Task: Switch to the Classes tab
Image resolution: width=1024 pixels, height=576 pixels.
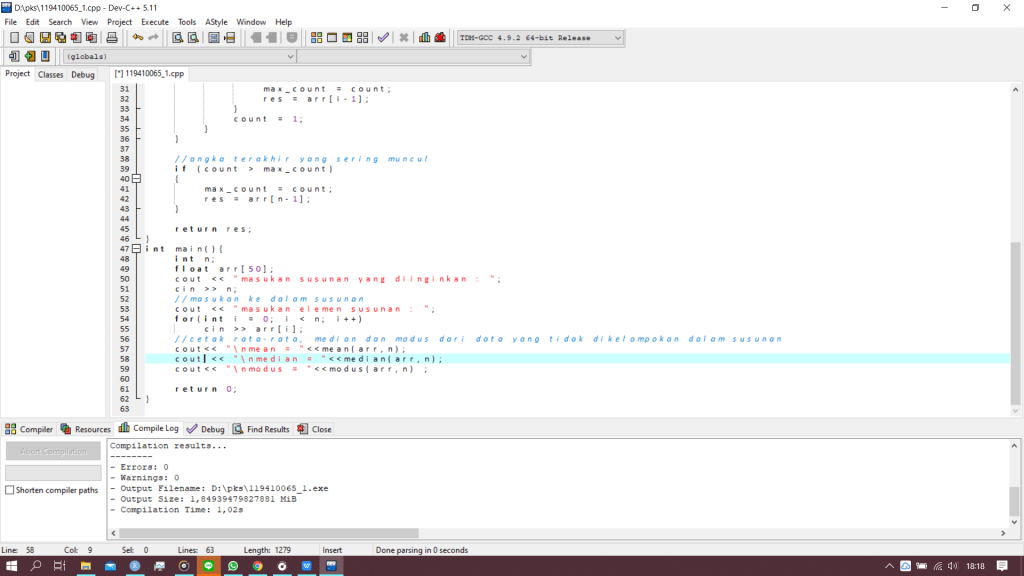Action: tap(50, 75)
